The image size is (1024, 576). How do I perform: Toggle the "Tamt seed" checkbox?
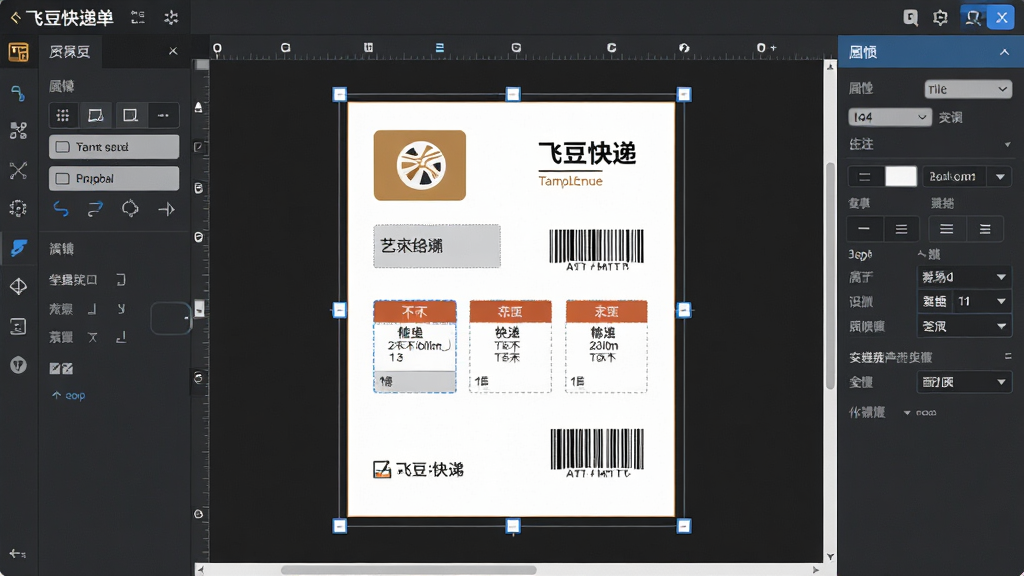click(x=63, y=147)
